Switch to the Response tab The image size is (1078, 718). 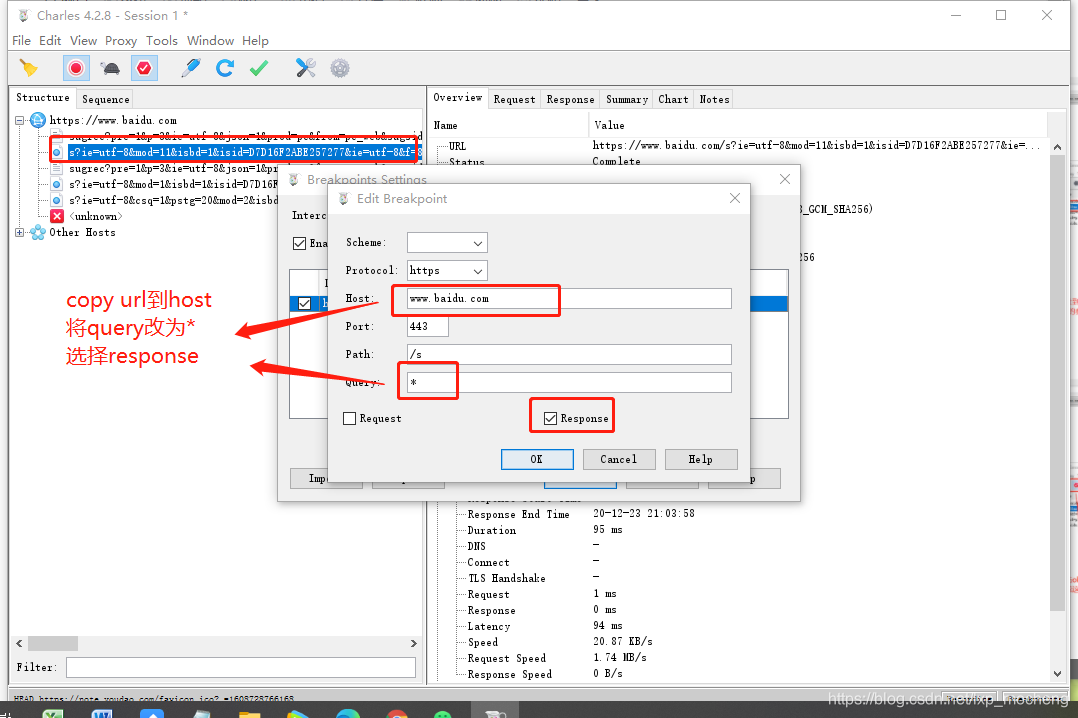[571, 99]
